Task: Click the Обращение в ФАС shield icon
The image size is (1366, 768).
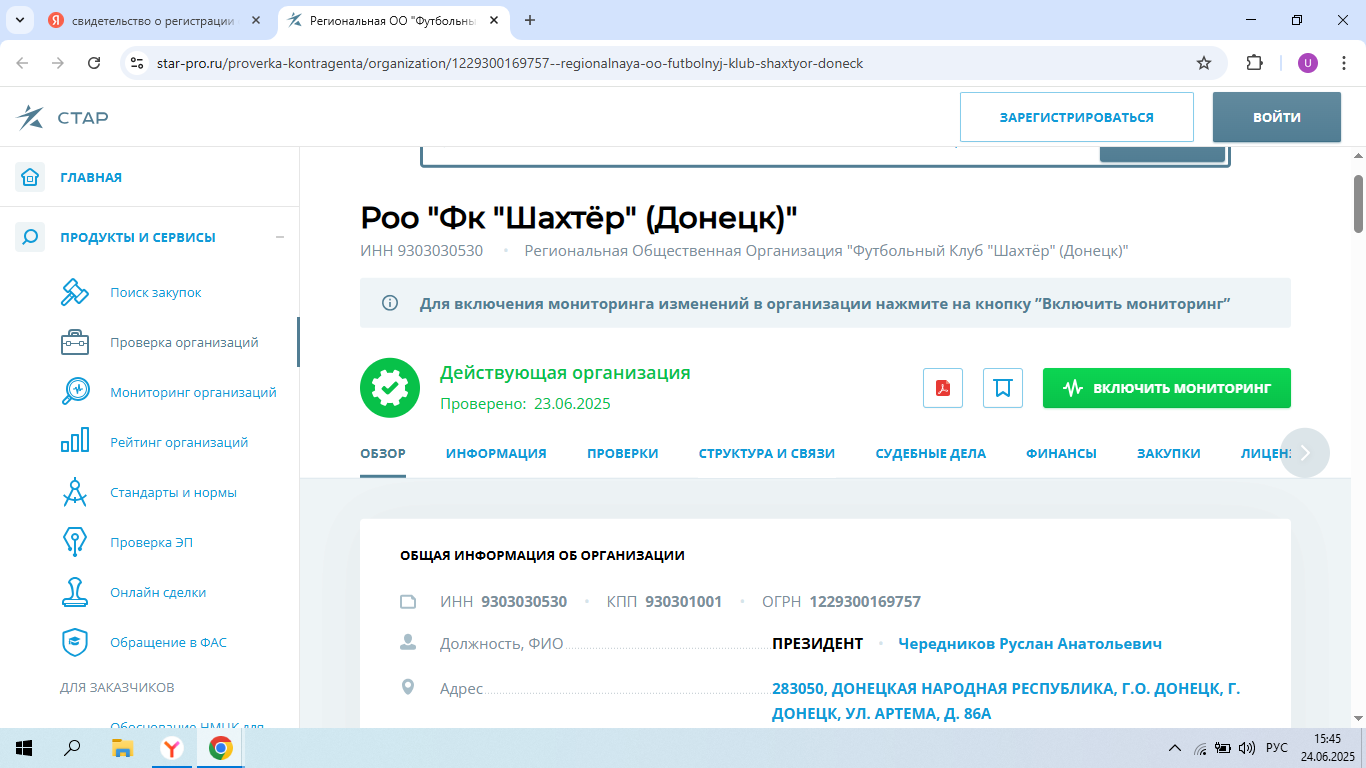Action: tap(75, 642)
